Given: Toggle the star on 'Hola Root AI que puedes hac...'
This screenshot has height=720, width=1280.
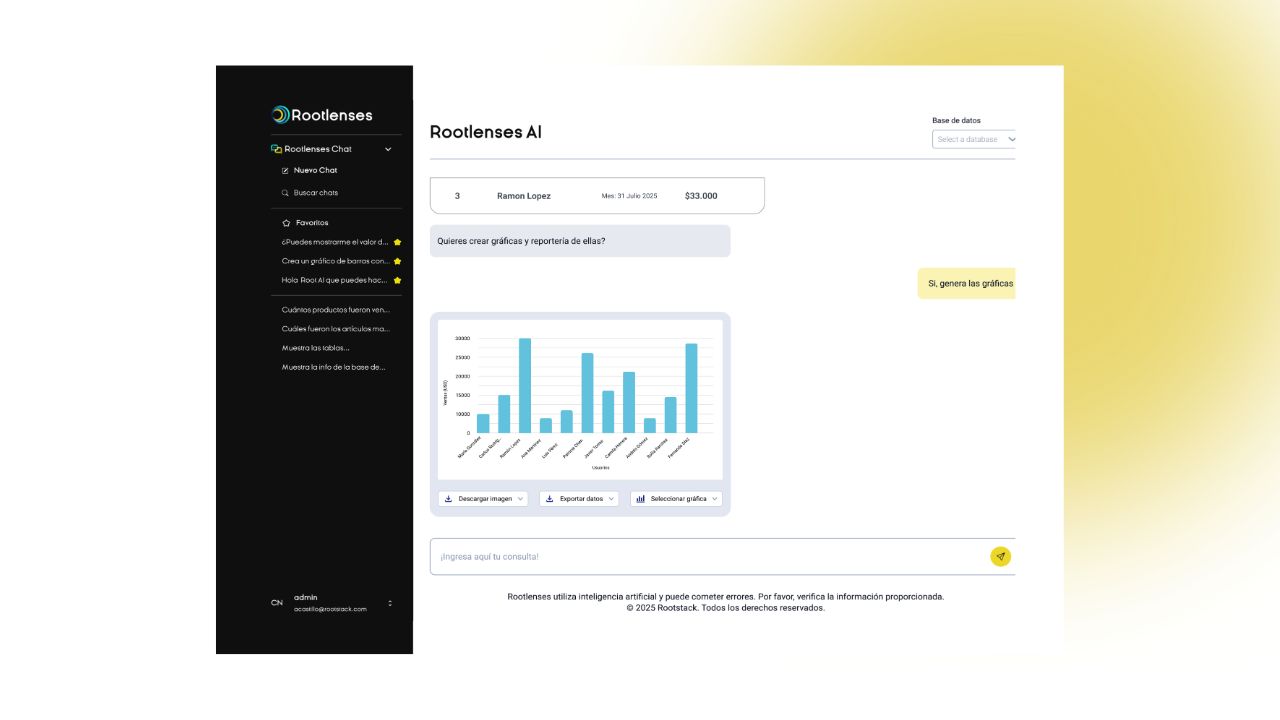Looking at the screenshot, I should 397,280.
